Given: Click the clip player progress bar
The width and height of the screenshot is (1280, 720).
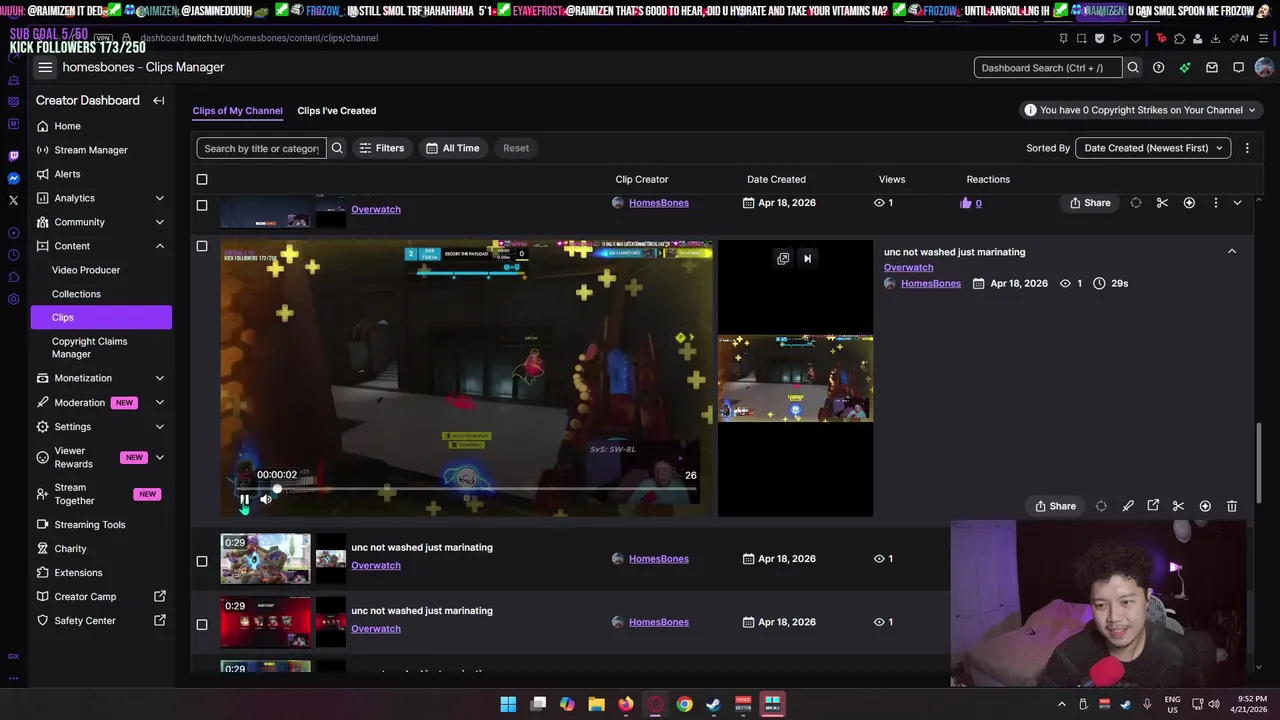Looking at the screenshot, I should tap(467, 489).
